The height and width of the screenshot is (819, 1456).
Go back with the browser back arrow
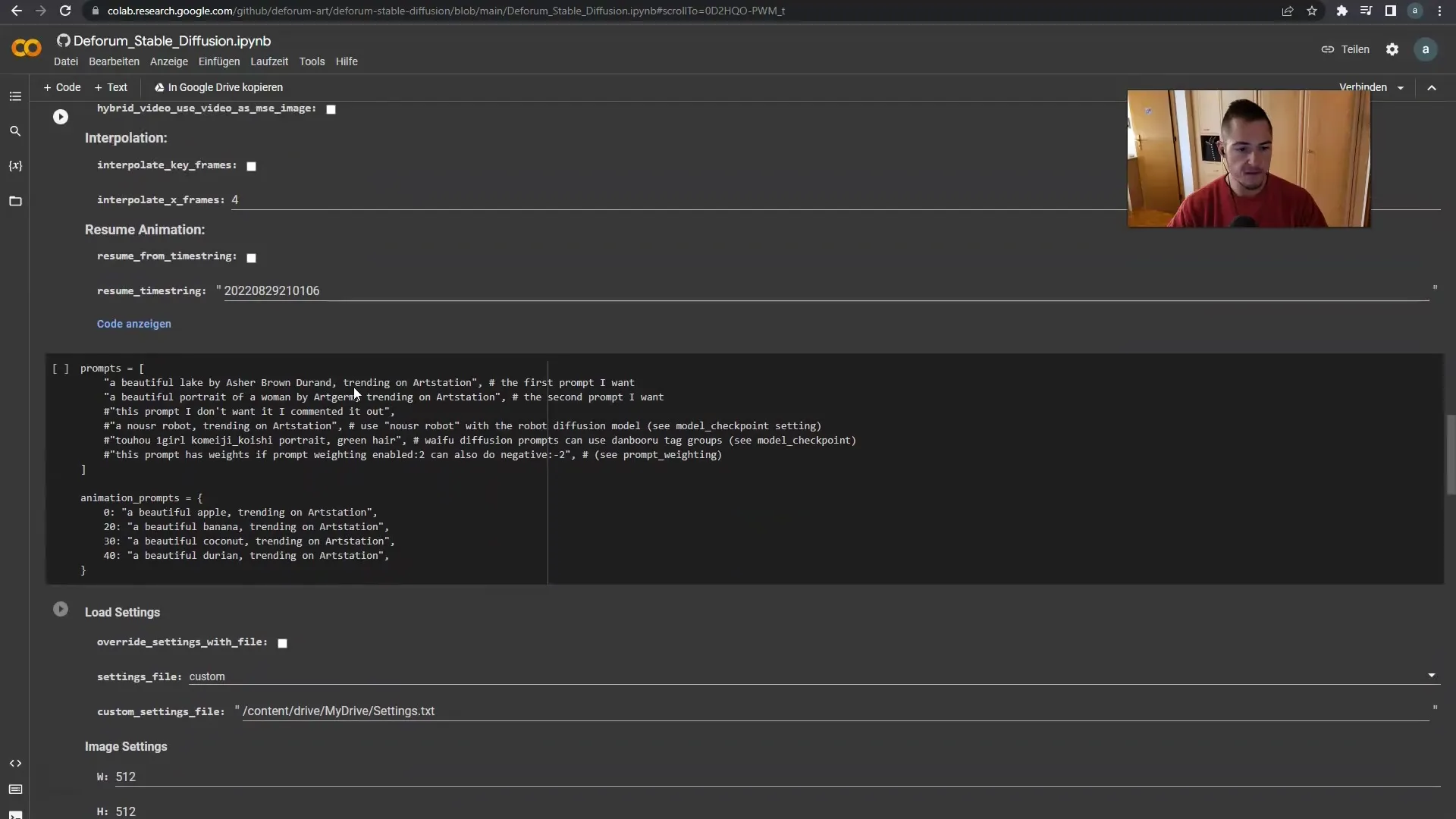[x=16, y=11]
